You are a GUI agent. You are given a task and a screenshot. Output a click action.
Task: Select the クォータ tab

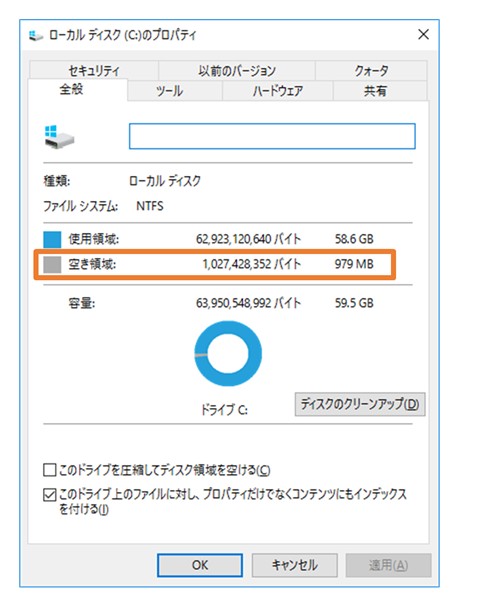371,71
